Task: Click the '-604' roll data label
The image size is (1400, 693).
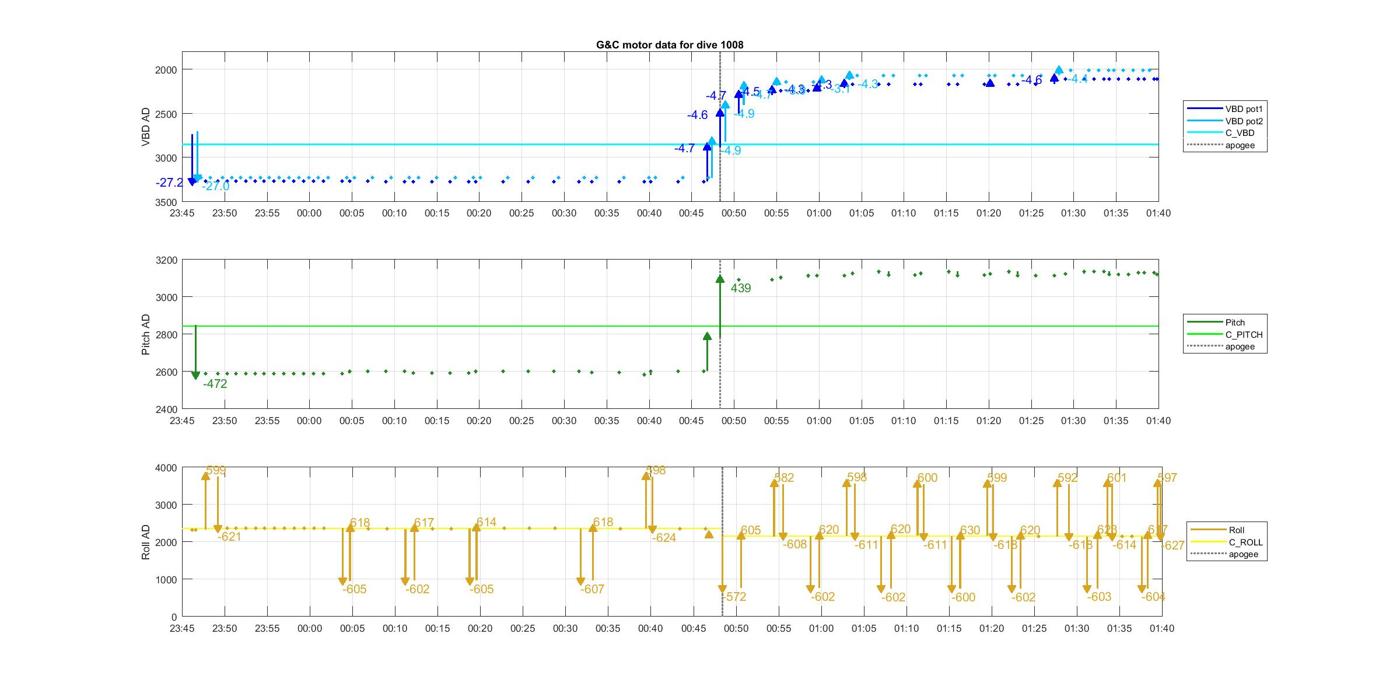Action: pyautogui.click(x=1153, y=597)
